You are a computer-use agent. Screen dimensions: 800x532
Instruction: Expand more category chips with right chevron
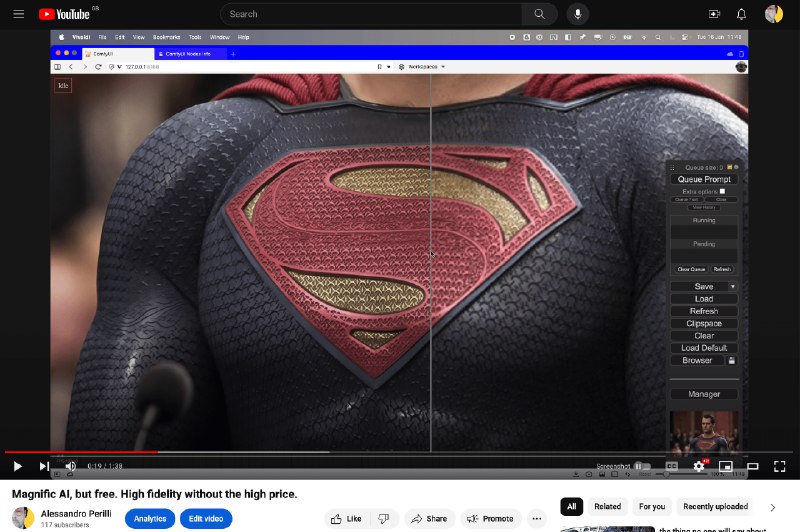[772, 507]
